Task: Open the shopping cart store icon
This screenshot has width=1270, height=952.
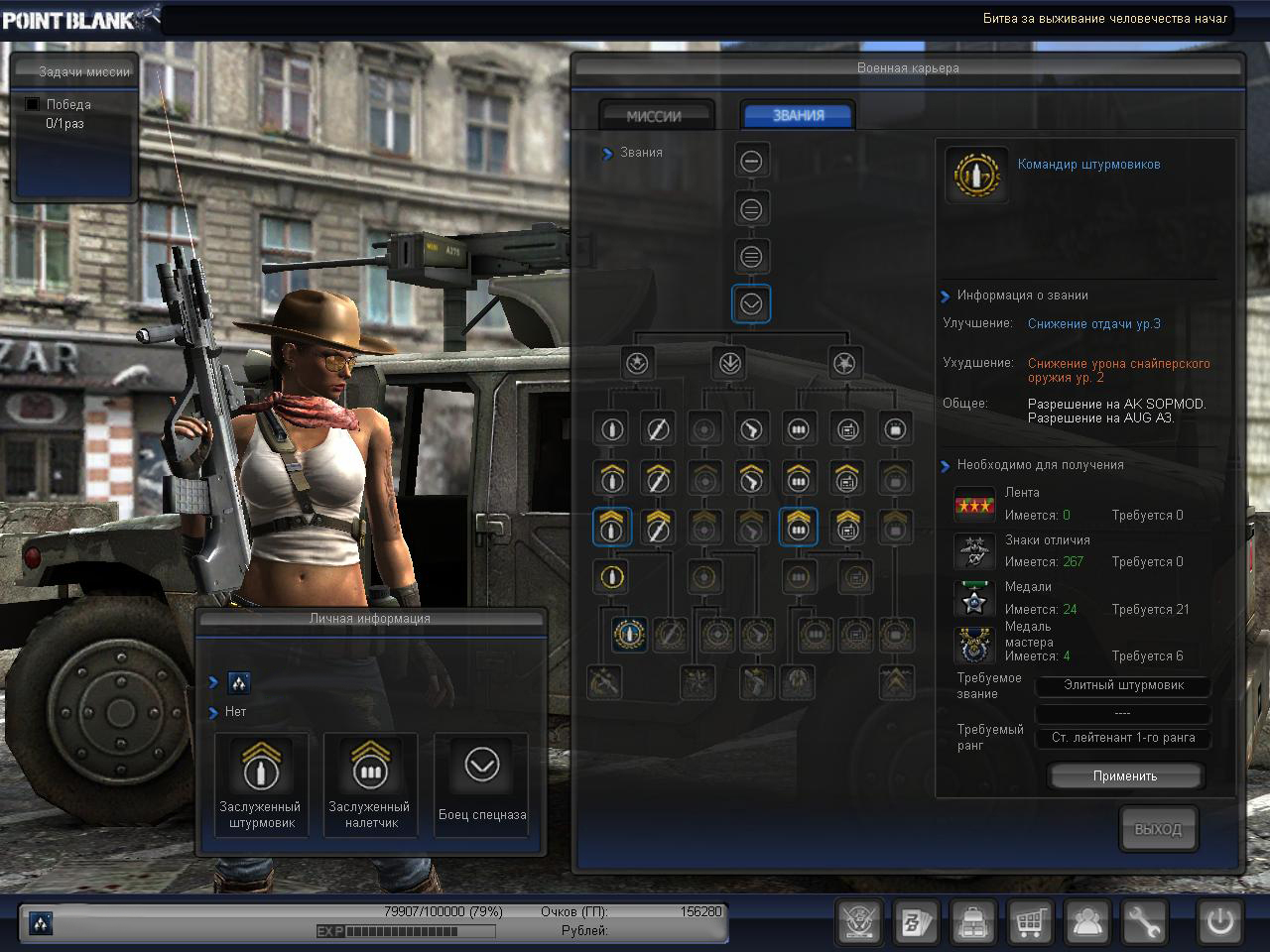Action: coord(1030,923)
